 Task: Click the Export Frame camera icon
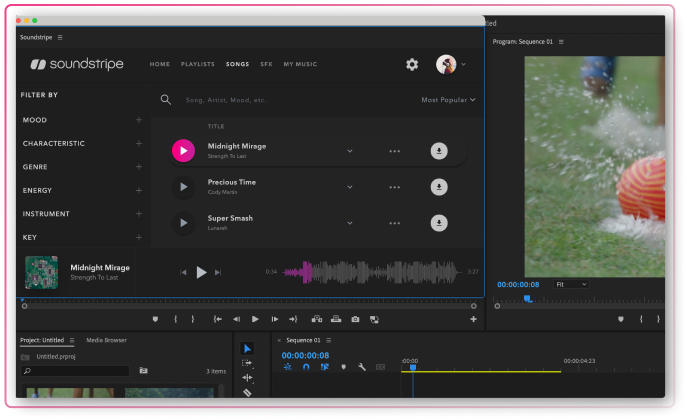coord(355,319)
